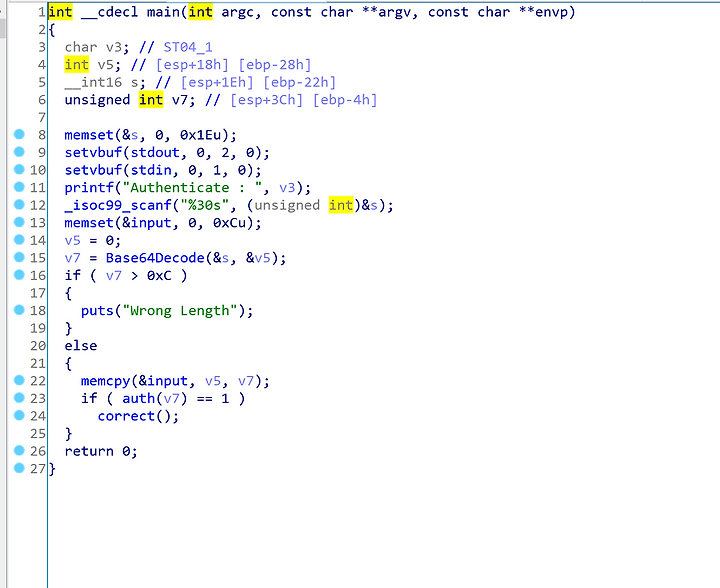This screenshot has width=720, height=588.
Task: Toggle breakpoint dot on line 26
Action: [x=19, y=450]
